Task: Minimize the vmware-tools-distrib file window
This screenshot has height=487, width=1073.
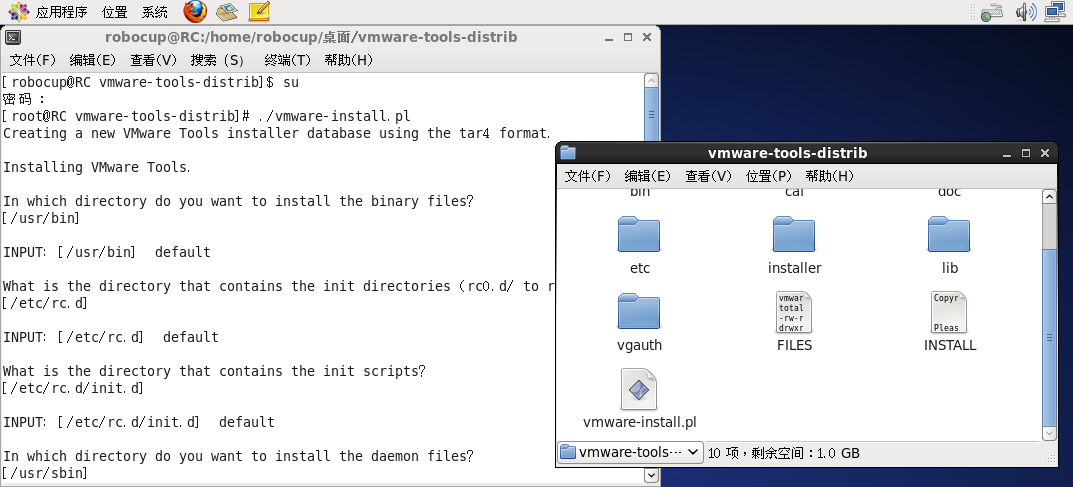Action: click(x=1007, y=153)
